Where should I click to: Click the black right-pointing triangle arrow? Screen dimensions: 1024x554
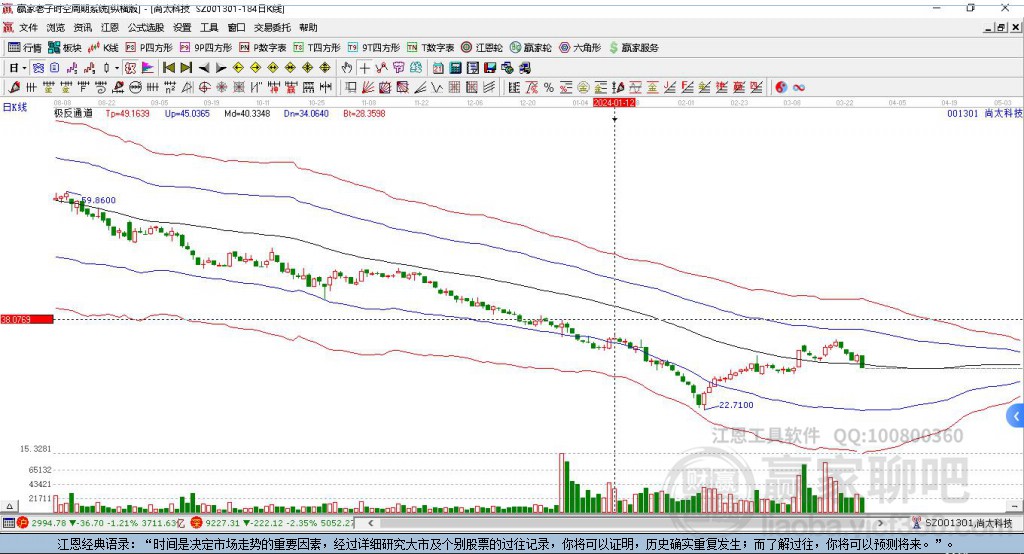click(x=221, y=68)
